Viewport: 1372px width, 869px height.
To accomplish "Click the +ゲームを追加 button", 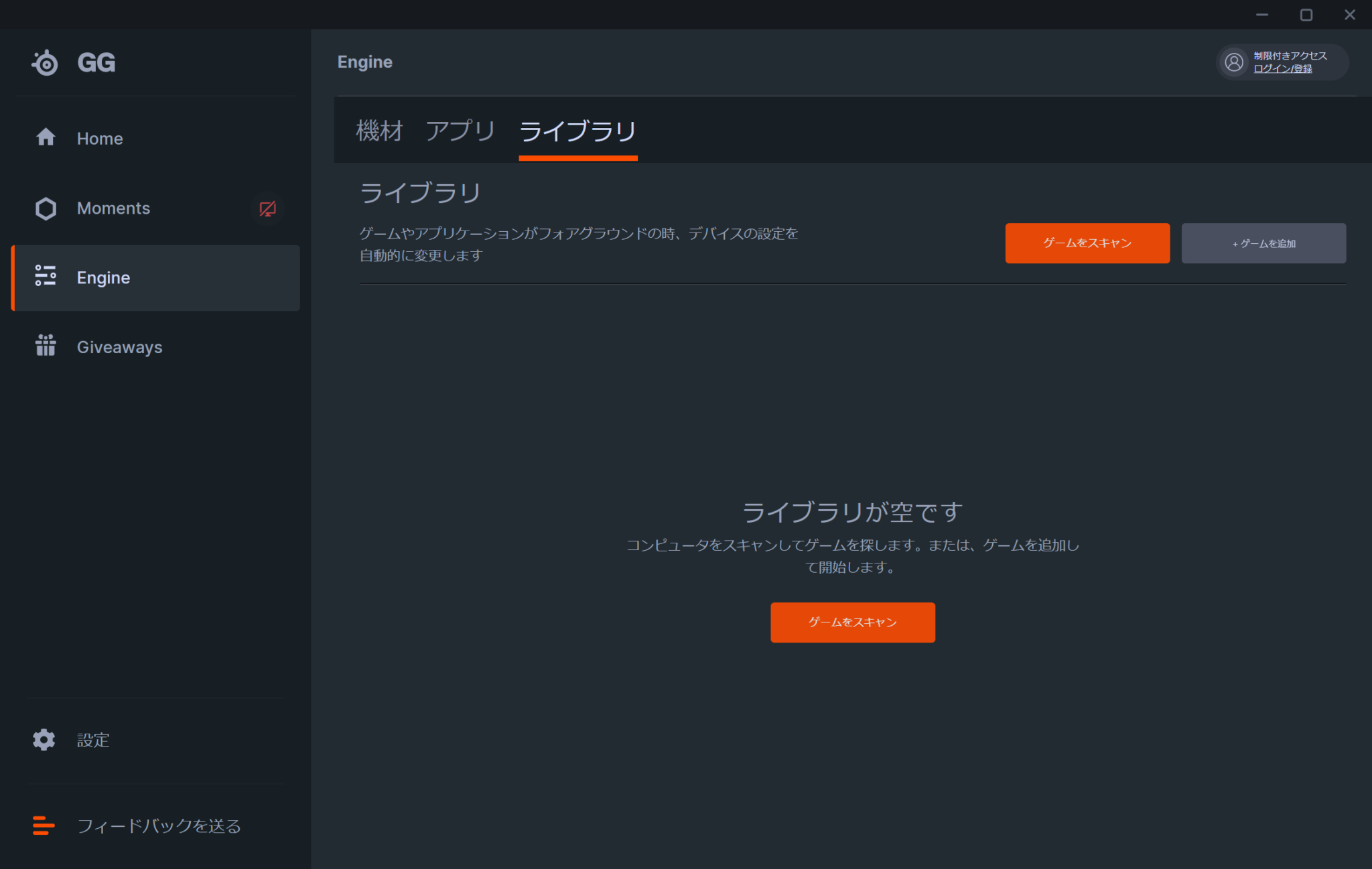I will tap(1263, 243).
